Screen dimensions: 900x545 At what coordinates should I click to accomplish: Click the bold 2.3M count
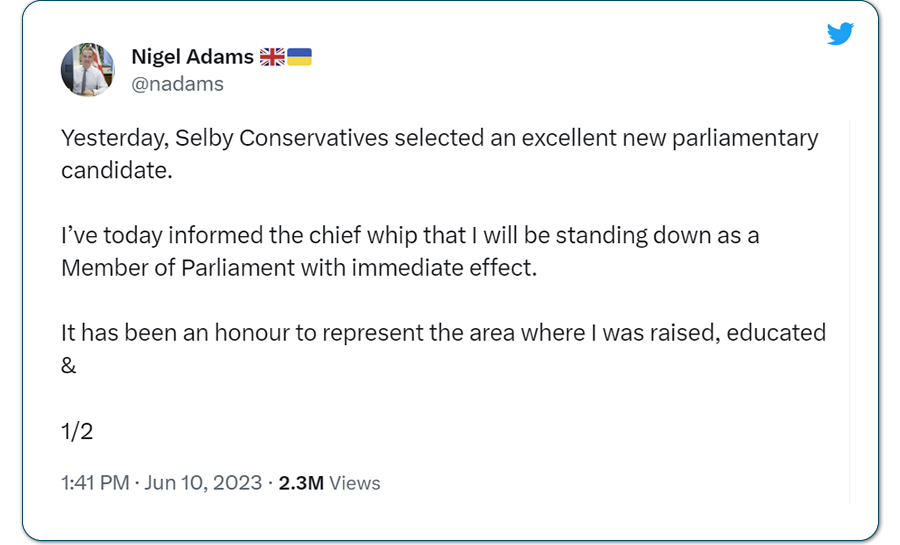pos(301,483)
